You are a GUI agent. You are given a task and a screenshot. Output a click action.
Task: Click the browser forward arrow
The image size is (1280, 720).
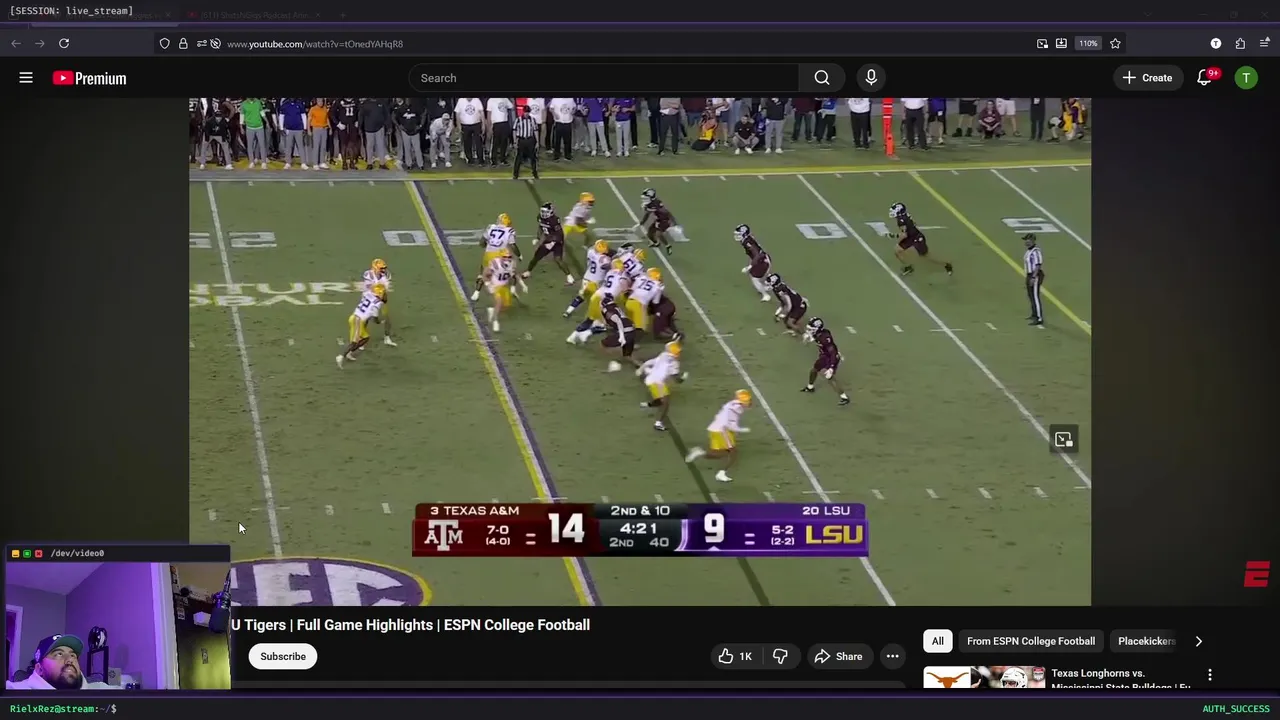[x=40, y=43]
